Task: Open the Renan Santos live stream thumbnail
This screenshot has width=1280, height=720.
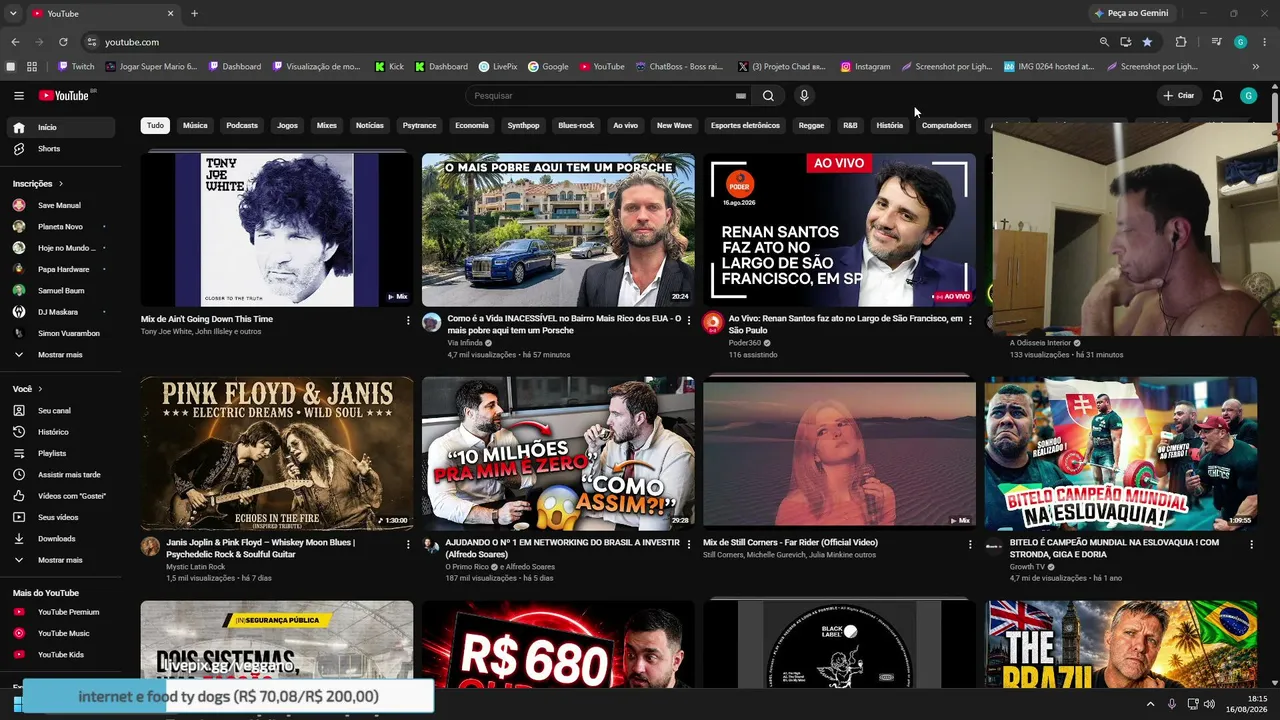Action: [839, 229]
